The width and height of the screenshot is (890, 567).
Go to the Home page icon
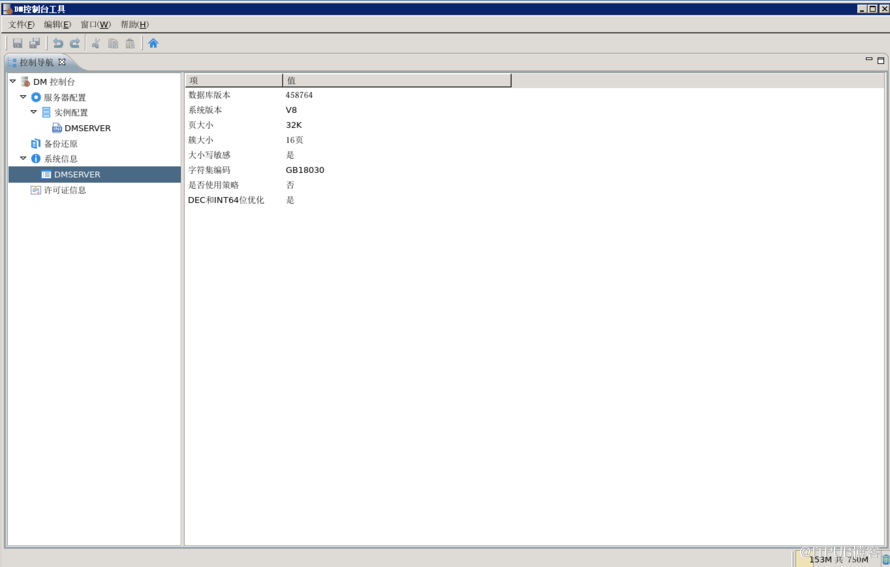click(x=153, y=43)
